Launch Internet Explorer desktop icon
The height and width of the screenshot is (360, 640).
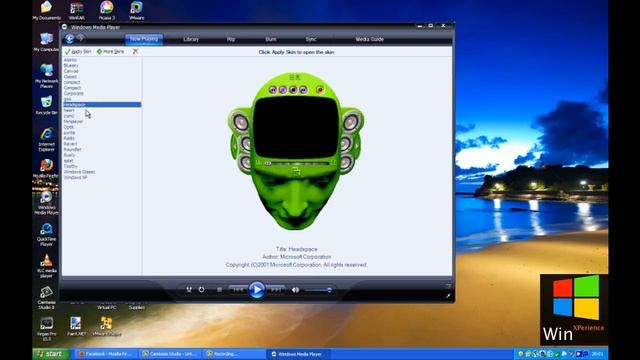[47, 140]
